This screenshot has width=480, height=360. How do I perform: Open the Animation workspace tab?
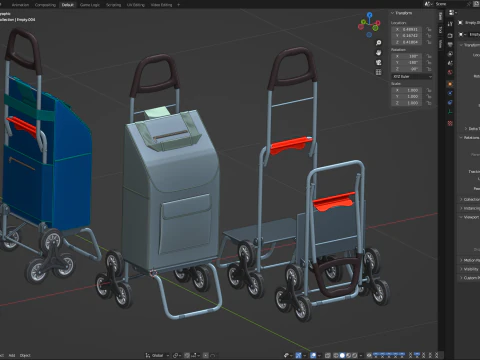pyautogui.click(x=20, y=5)
